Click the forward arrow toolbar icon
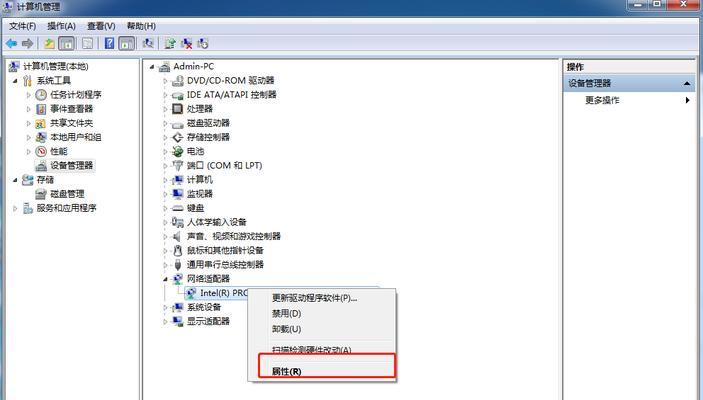The image size is (703, 400). [28, 43]
